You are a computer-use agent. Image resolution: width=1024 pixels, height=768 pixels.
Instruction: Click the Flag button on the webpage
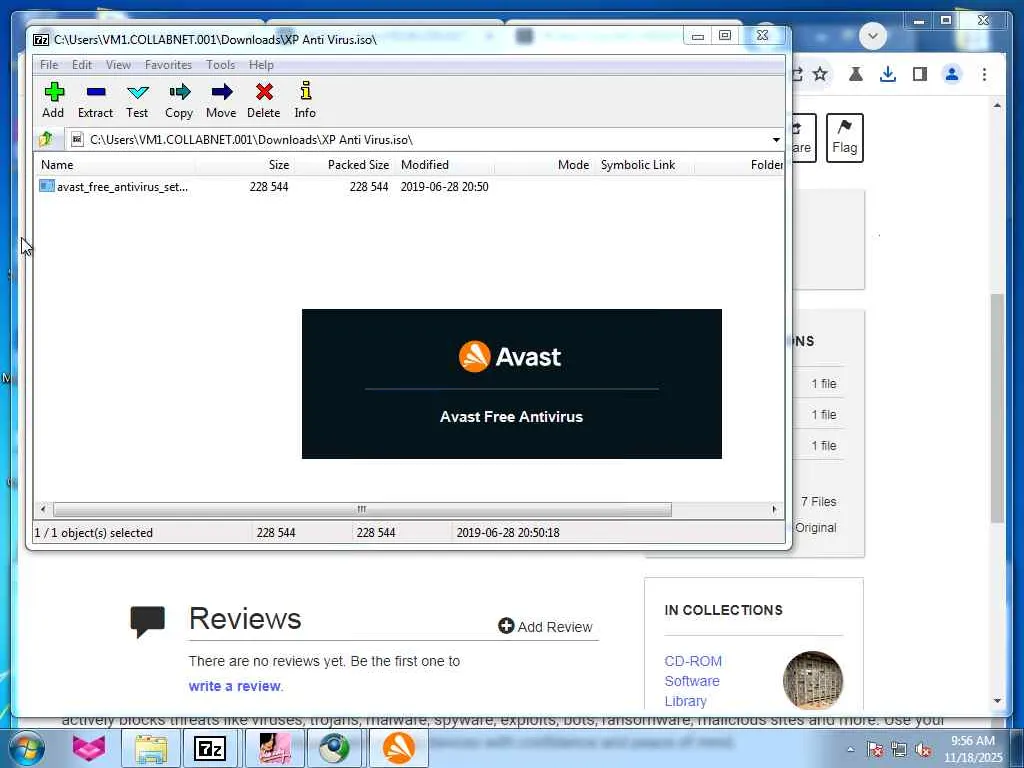(844, 137)
